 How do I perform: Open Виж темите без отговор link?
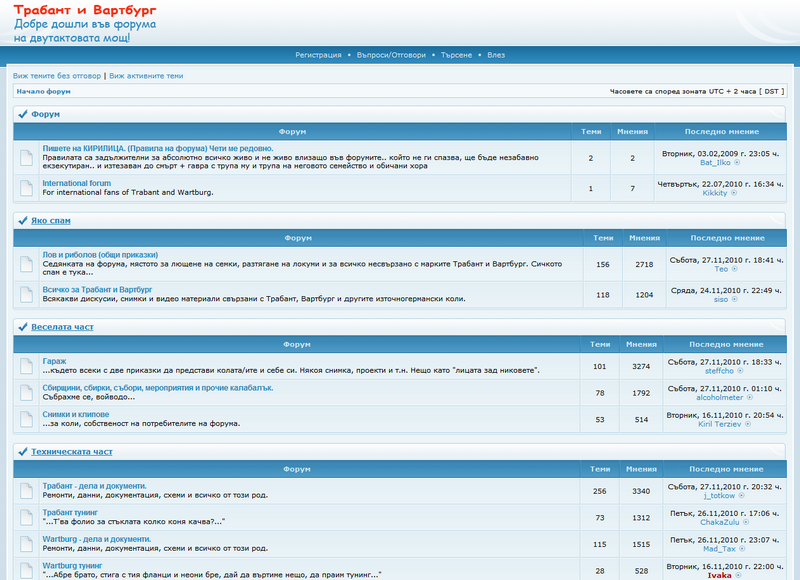[x=57, y=76]
